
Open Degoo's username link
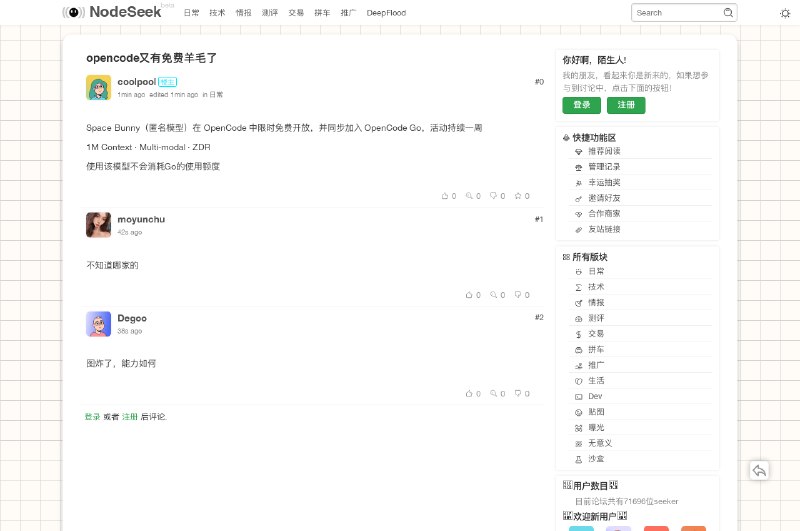click(x=132, y=318)
